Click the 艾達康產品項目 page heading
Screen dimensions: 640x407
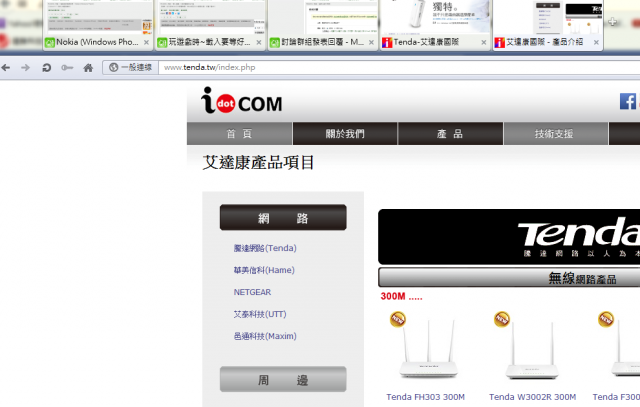(x=258, y=162)
